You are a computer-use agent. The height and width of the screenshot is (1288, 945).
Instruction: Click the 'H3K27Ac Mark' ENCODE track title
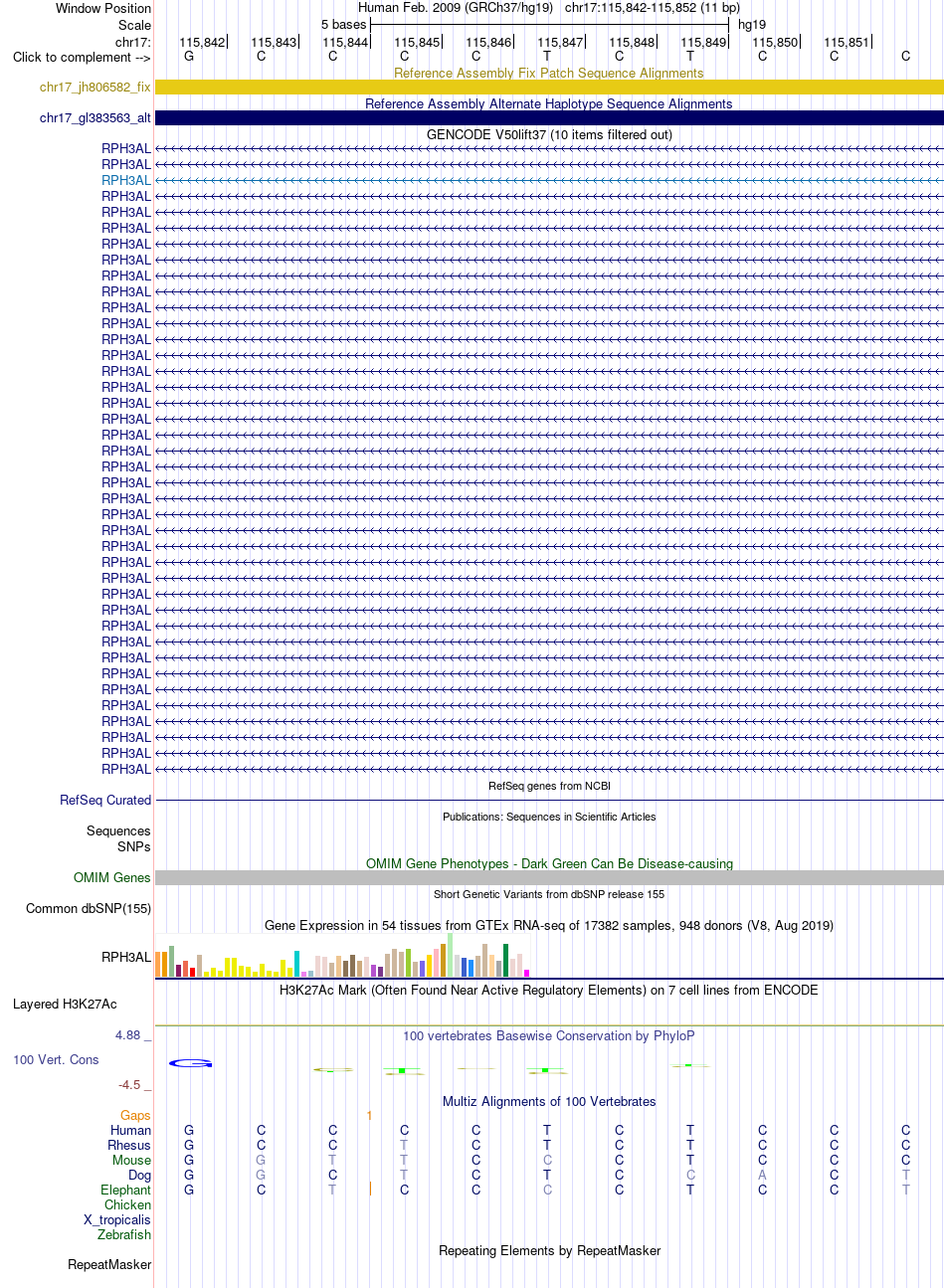coord(549,990)
